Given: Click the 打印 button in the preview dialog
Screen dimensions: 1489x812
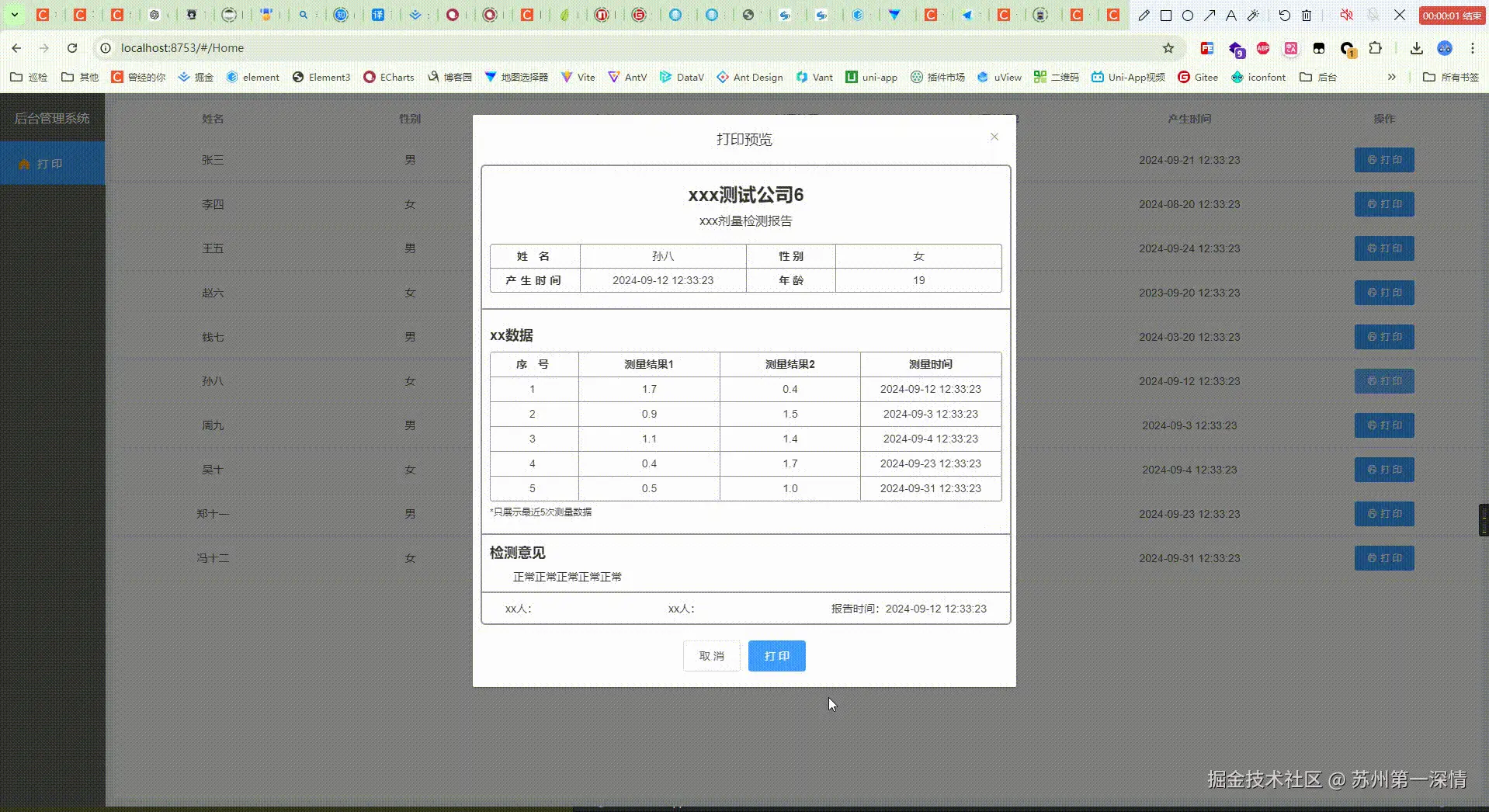Looking at the screenshot, I should tap(776, 656).
